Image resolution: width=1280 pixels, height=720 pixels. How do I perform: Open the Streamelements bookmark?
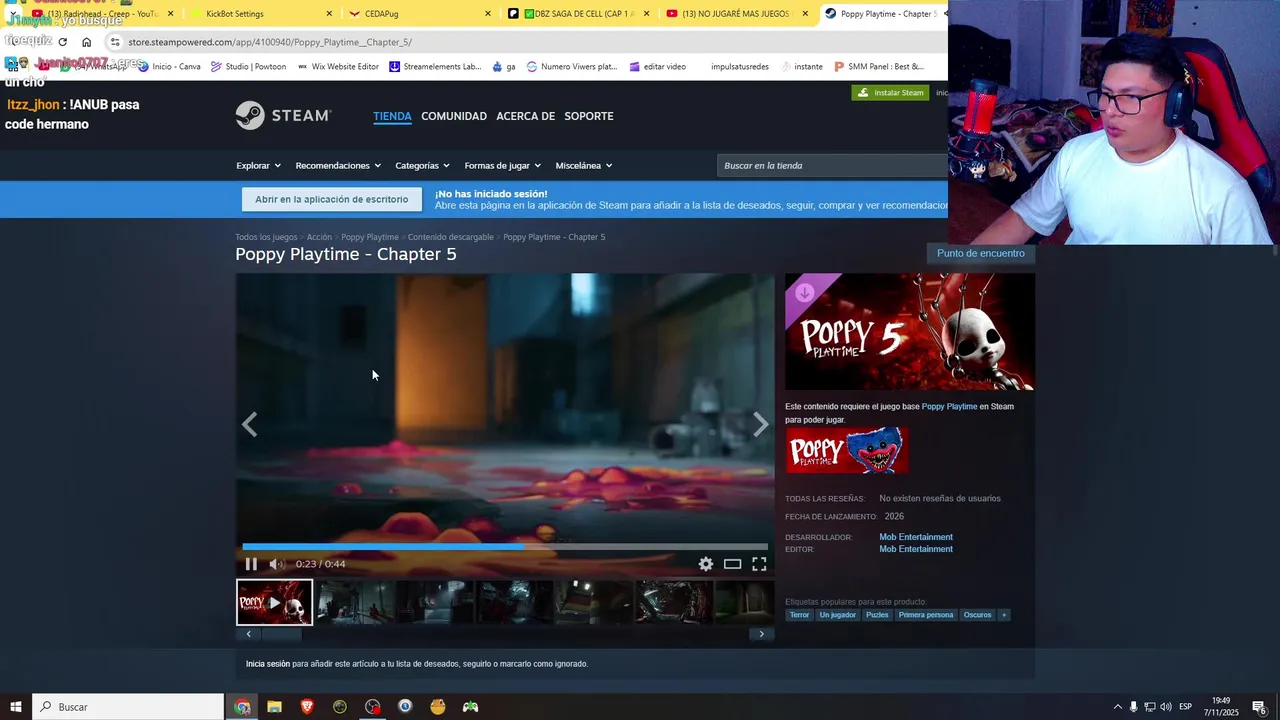point(435,67)
